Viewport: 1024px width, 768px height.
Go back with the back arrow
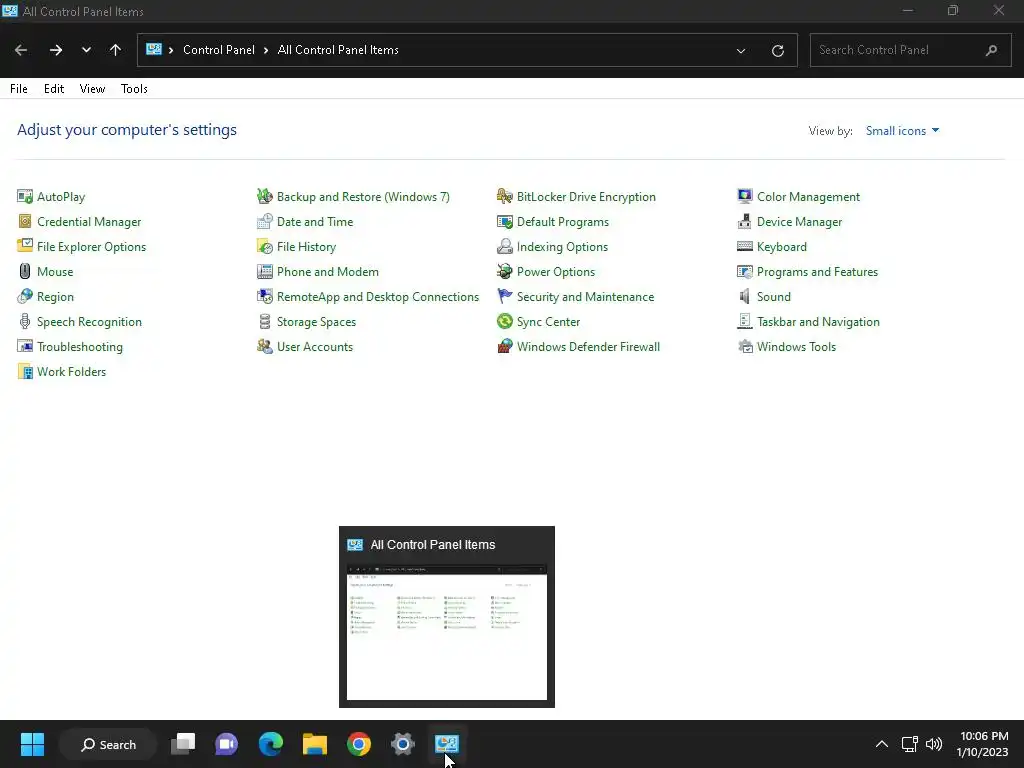click(x=21, y=50)
